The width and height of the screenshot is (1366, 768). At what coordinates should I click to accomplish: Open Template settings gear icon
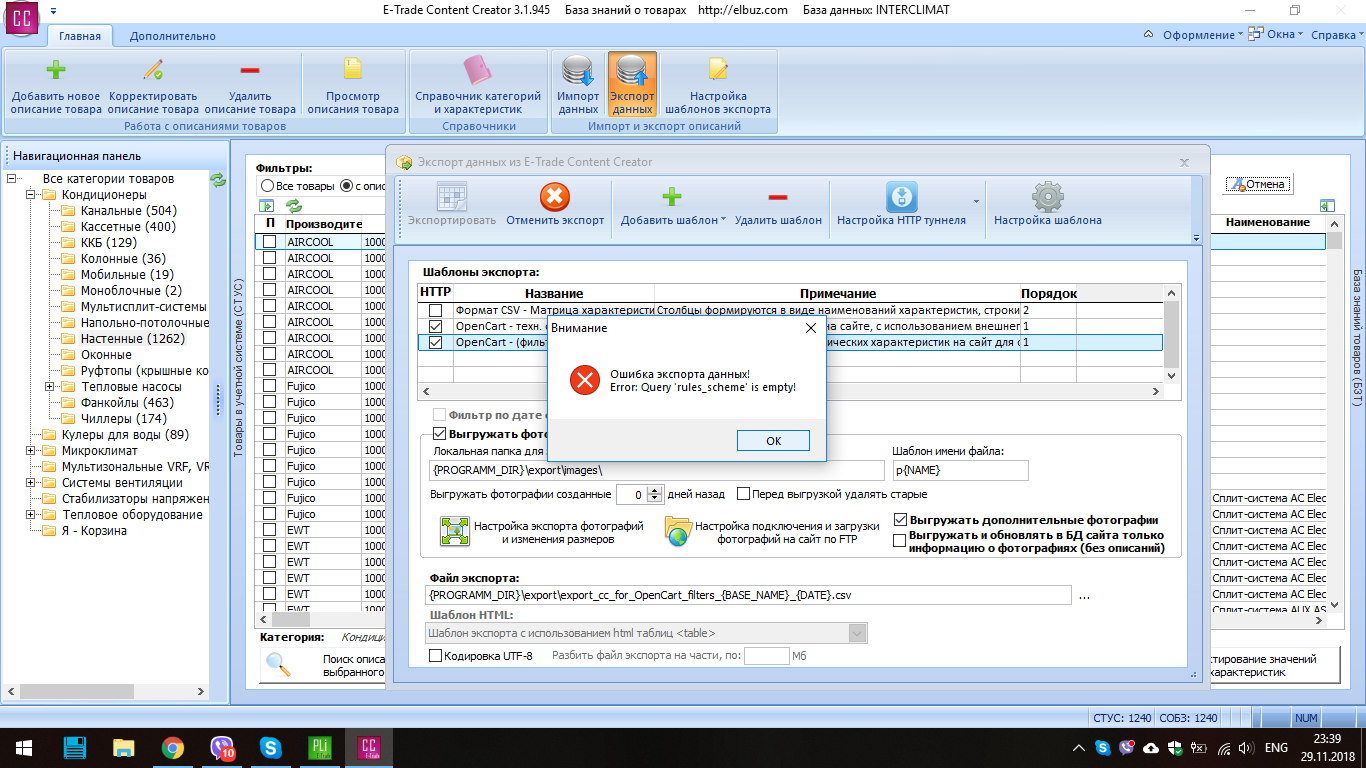tap(1047, 197)
